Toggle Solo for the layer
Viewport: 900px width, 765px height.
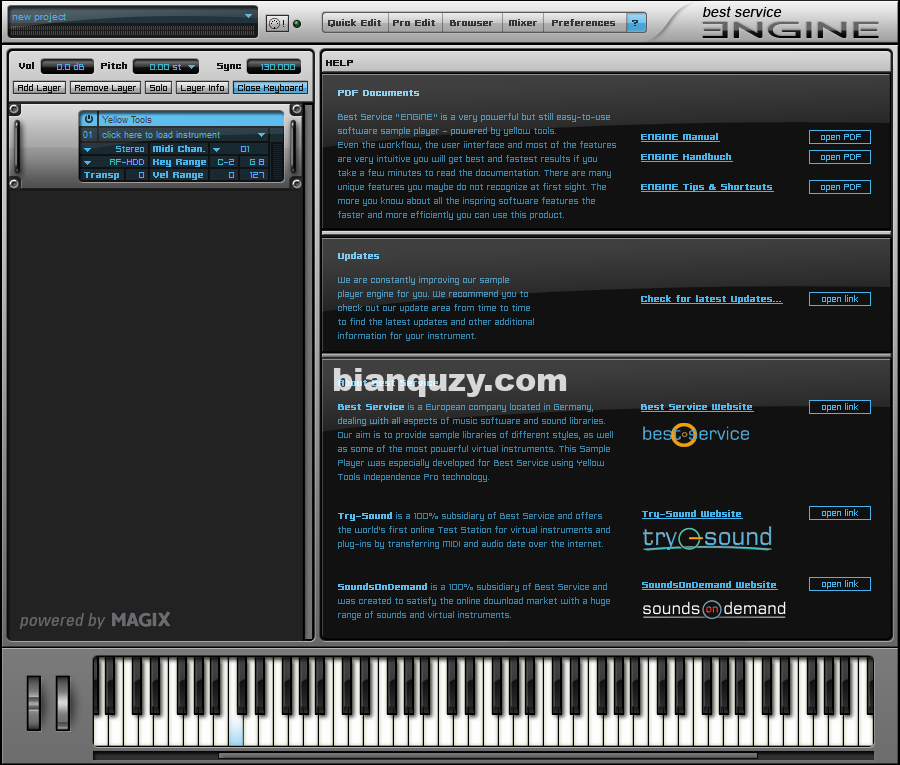159,88
